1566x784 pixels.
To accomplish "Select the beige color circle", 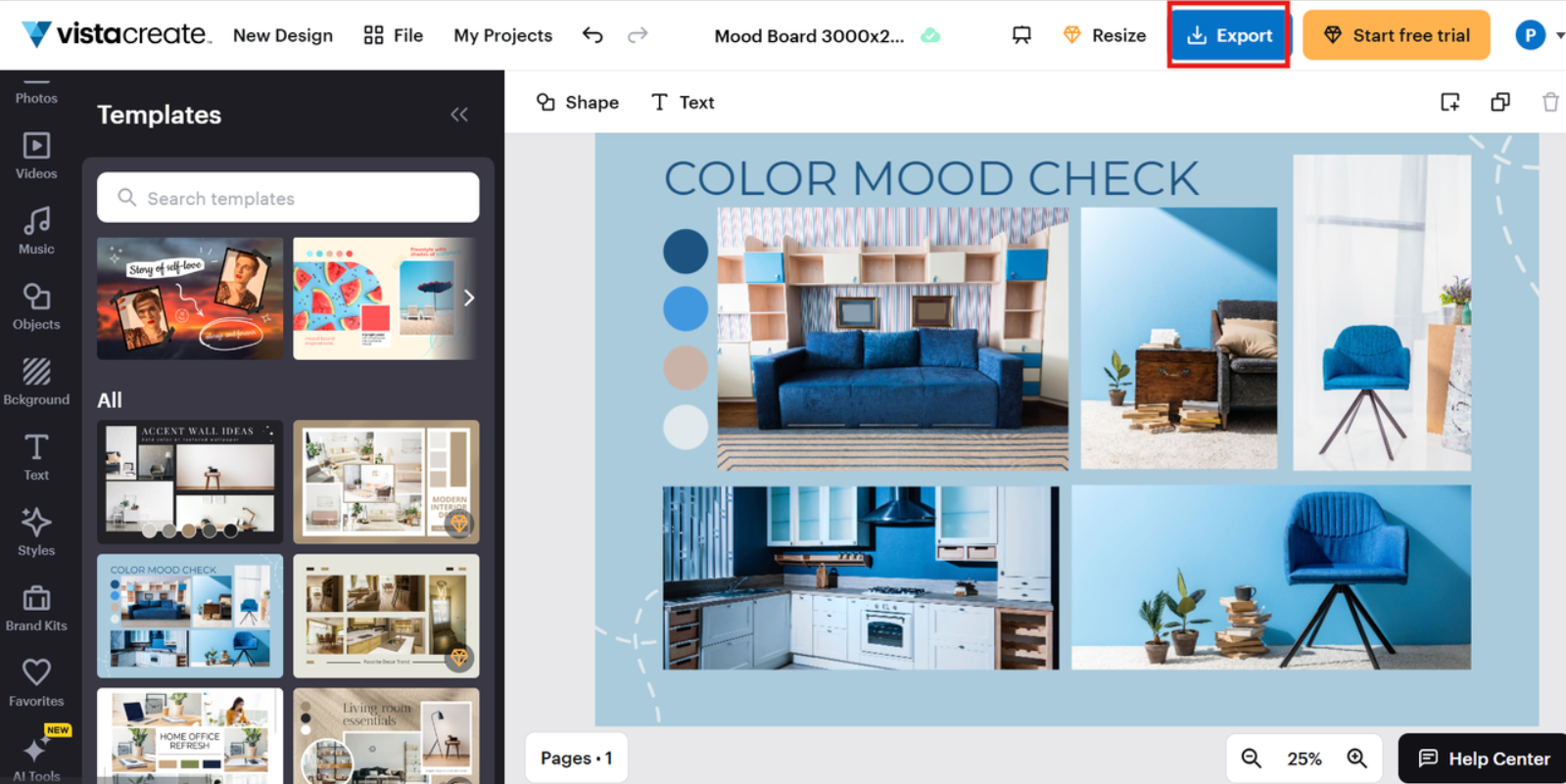I will (x=686, y=368).
